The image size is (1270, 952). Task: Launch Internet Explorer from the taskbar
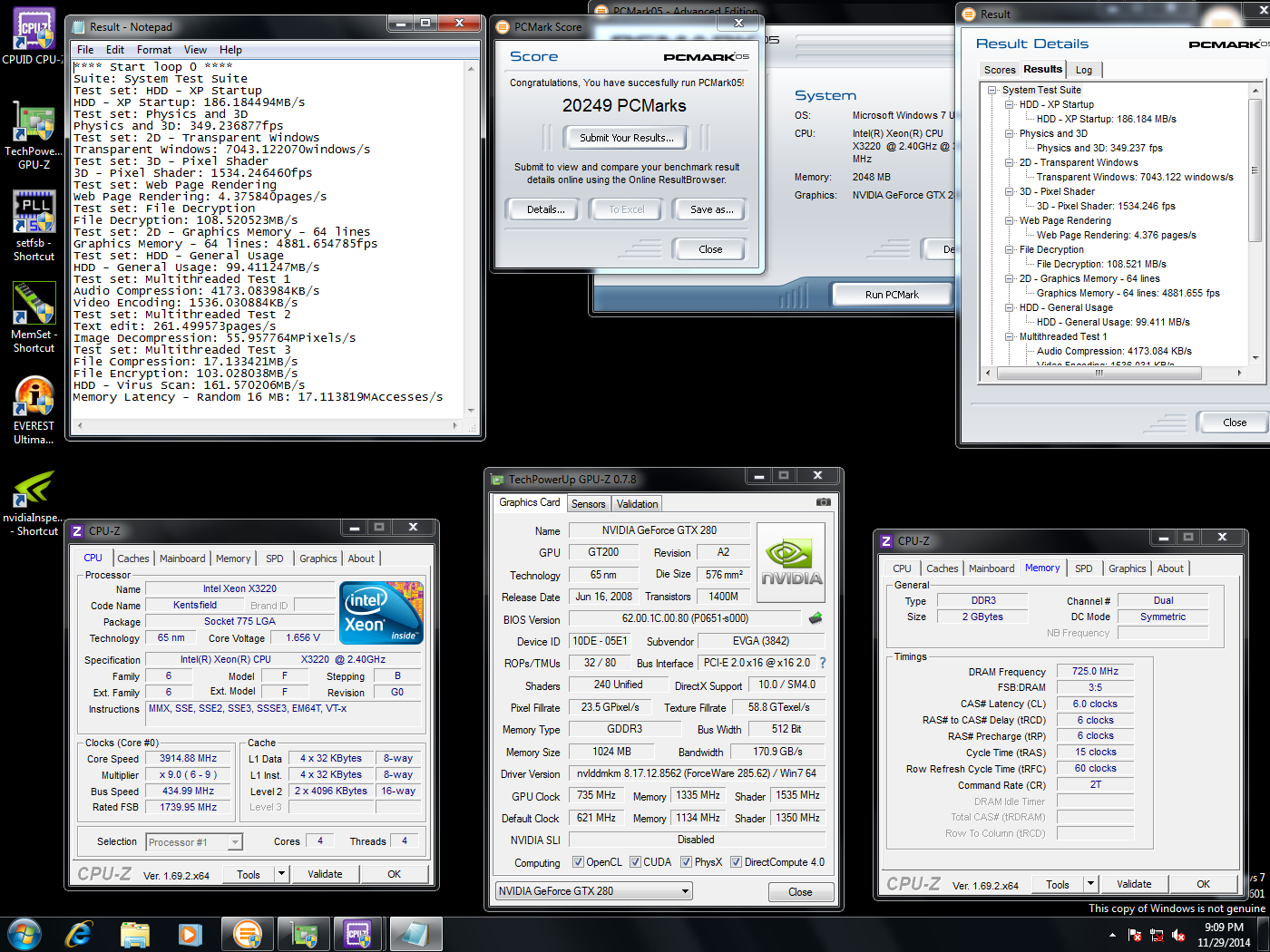tap(79, 934)
